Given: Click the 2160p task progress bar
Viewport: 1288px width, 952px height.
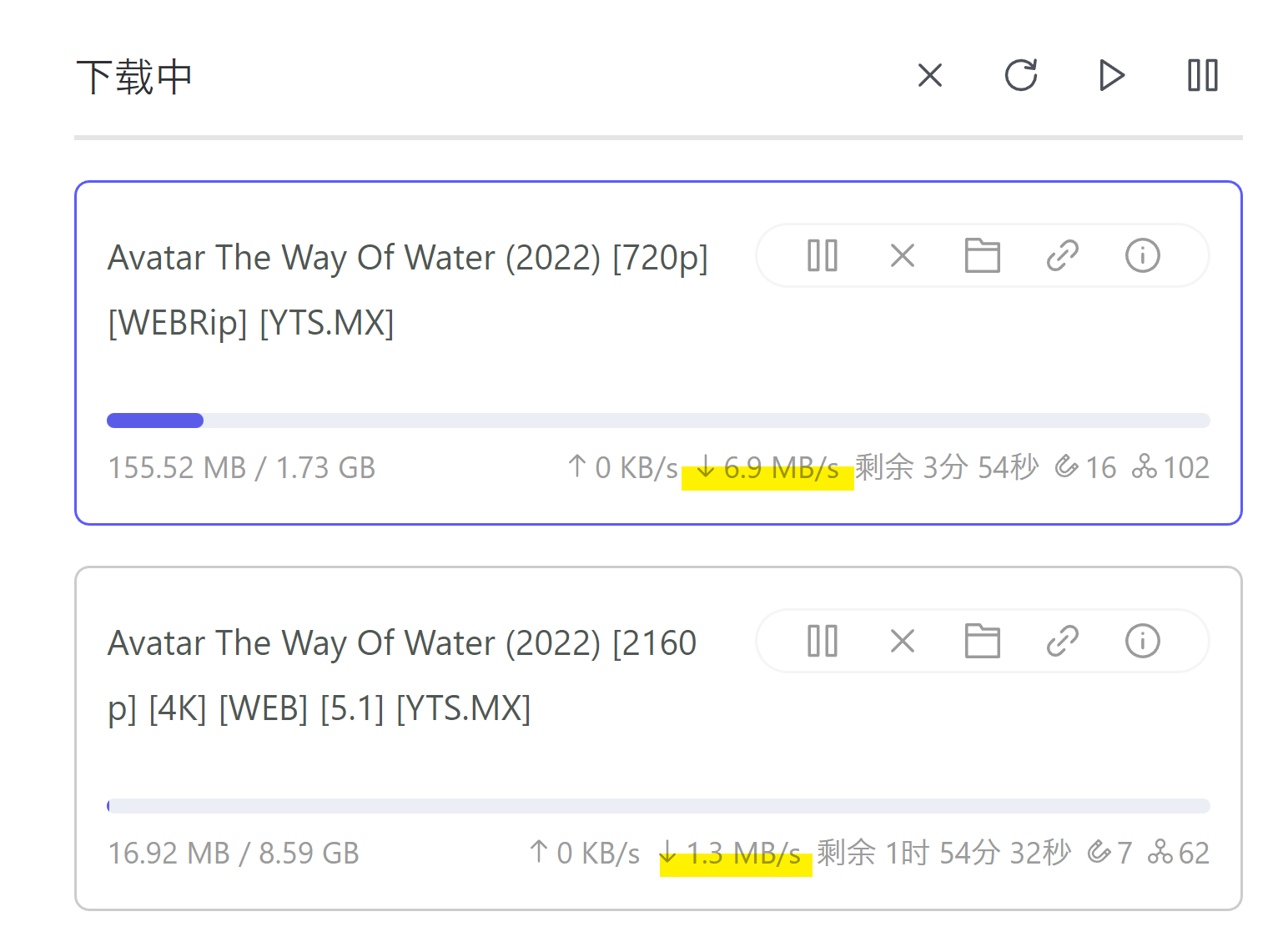Looking at the screenshot, I should (657, 806).
